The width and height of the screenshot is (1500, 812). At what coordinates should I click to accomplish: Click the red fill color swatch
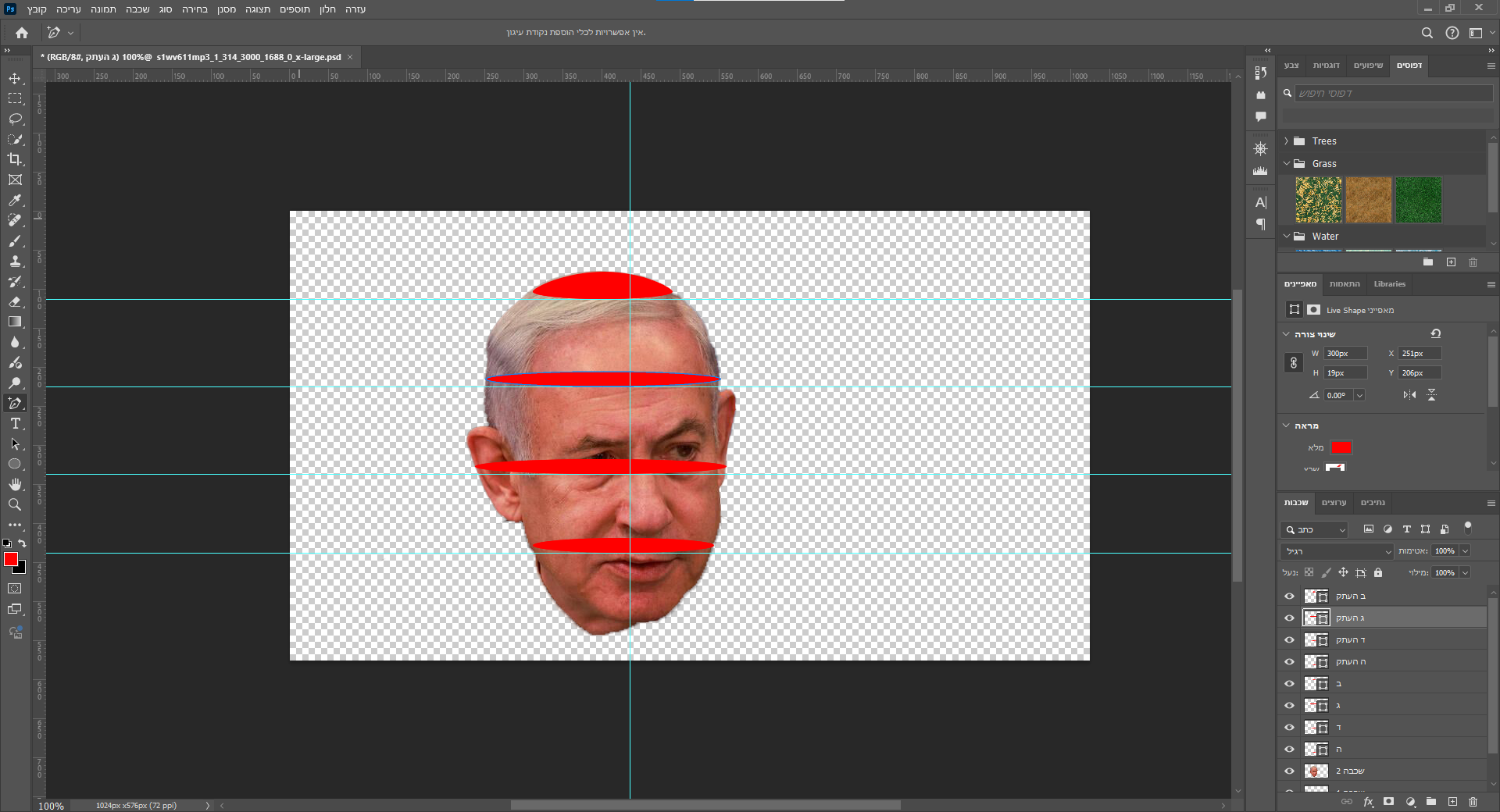[1341, 447]
